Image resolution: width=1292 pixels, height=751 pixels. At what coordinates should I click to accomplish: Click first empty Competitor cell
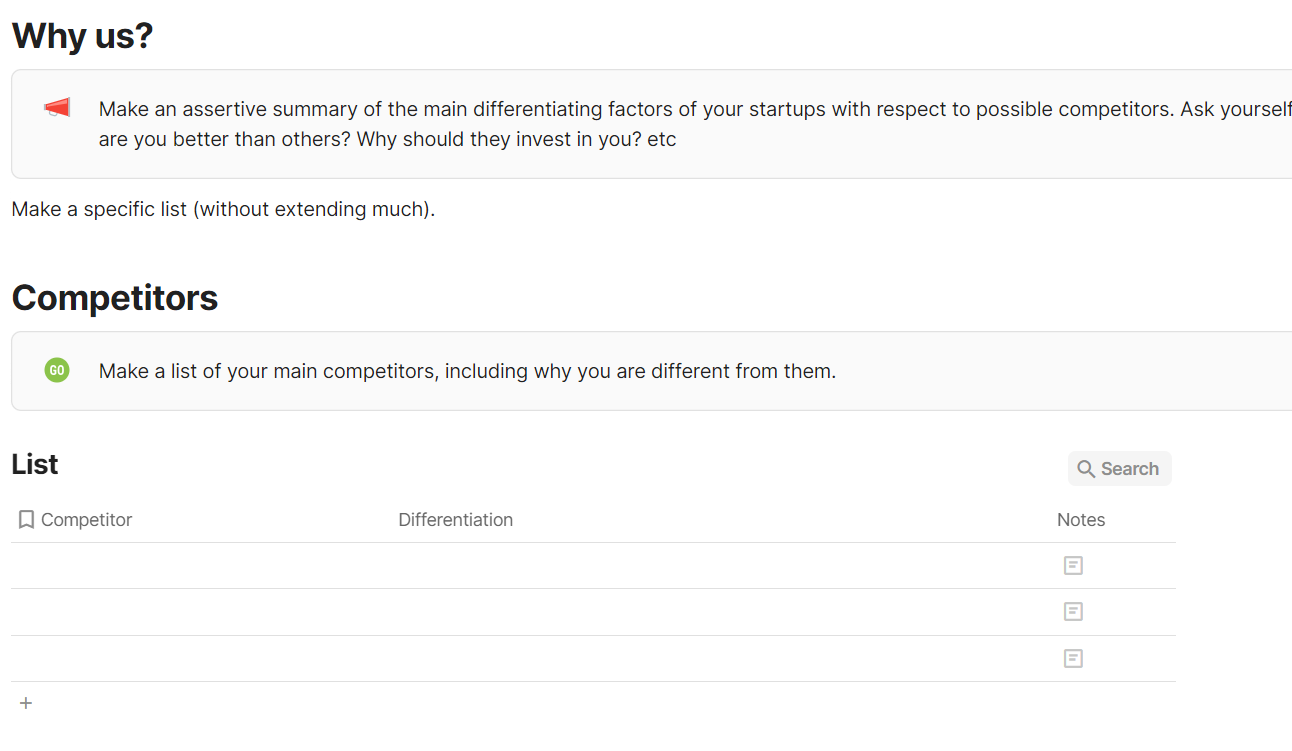(x=200, y=566)
